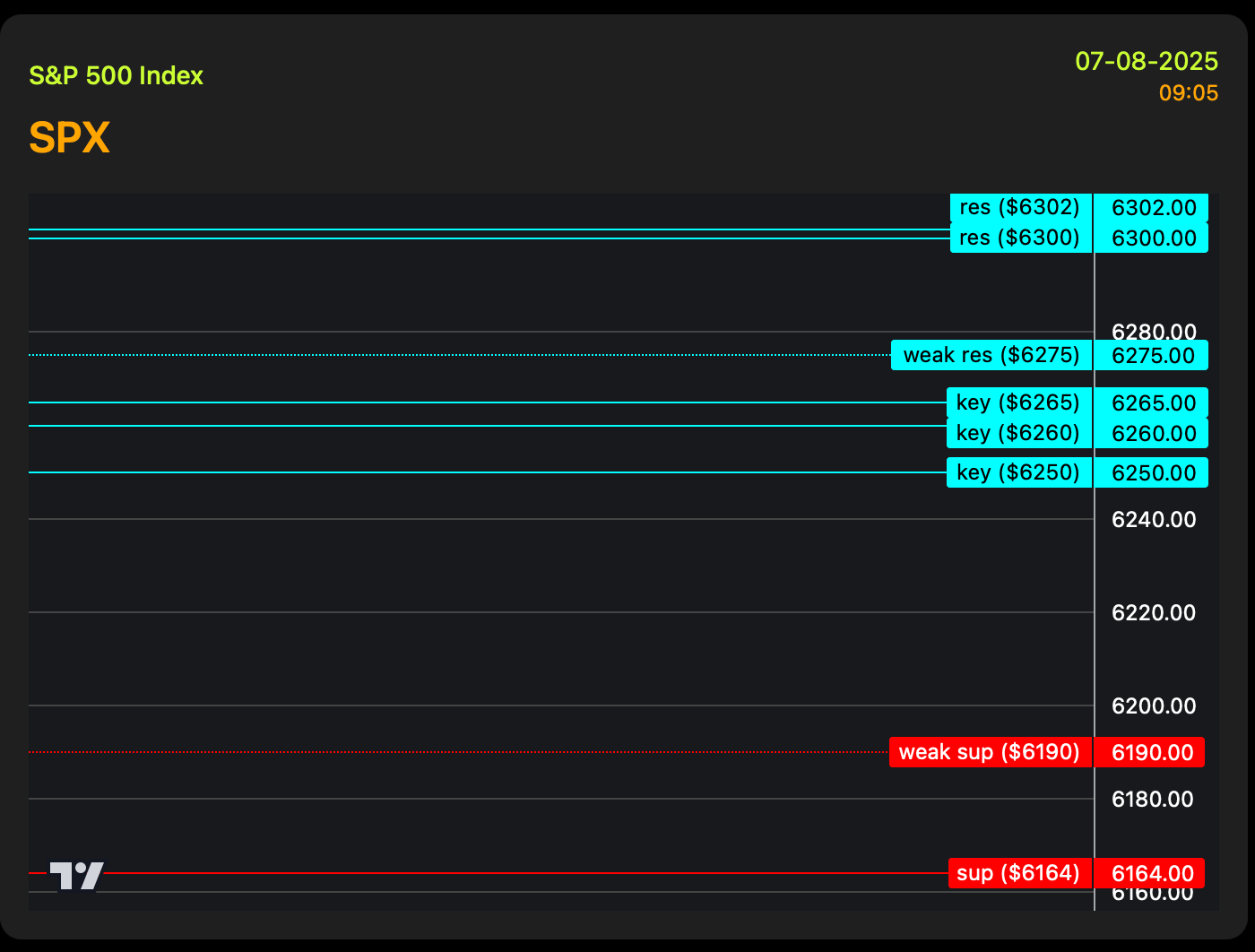
Task: Click the 6260.00 price axis tag
Action: 1152,433
